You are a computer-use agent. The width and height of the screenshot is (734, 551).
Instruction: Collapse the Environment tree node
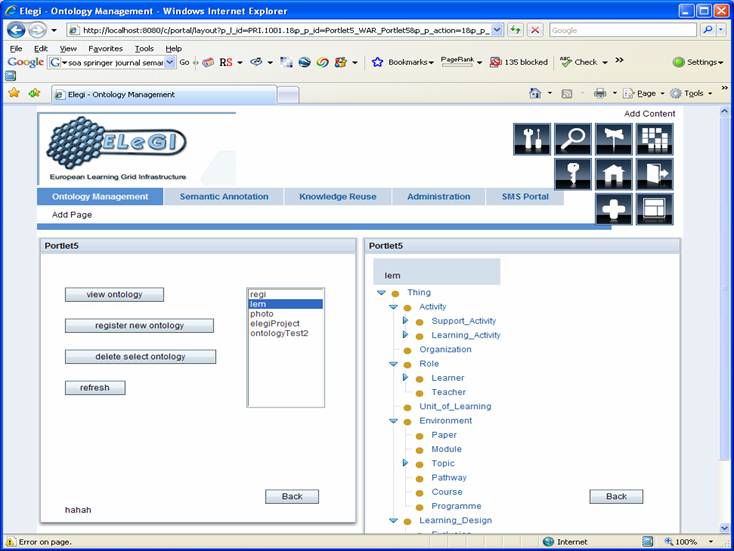click(393, 421)
